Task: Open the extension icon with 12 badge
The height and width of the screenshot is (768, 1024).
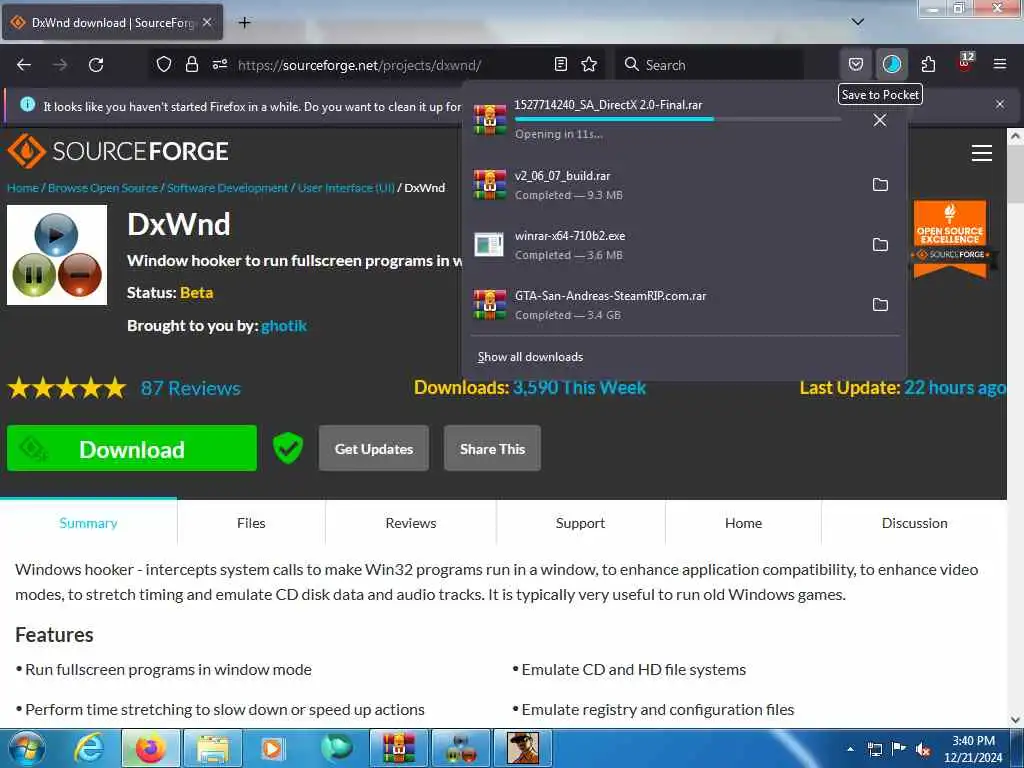Action: 965,63
